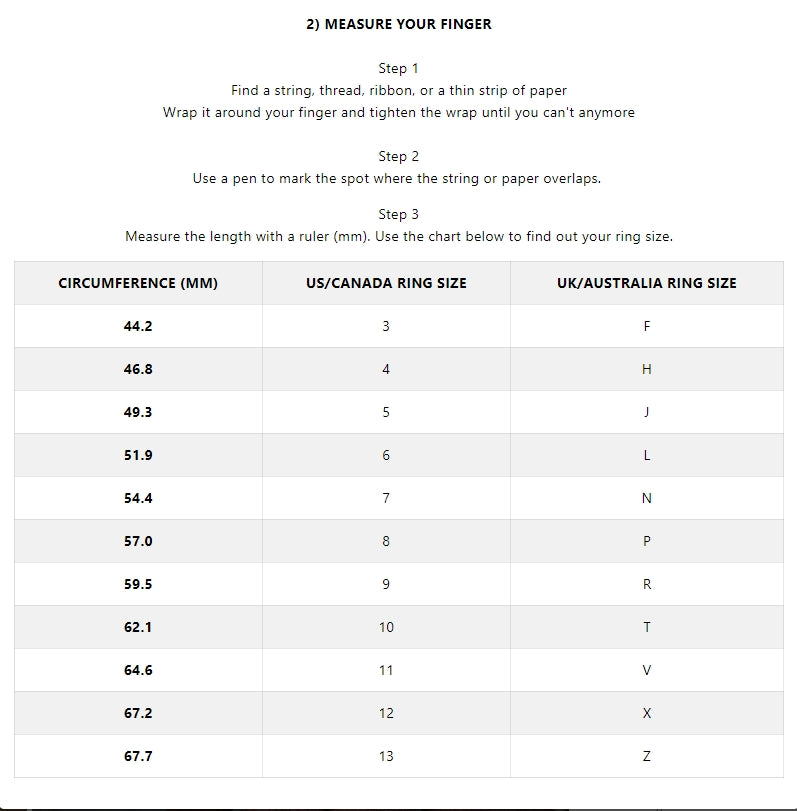Click the Circumference (MM) column header
Viewport: 797px width, 811px height.
(138, 283)
